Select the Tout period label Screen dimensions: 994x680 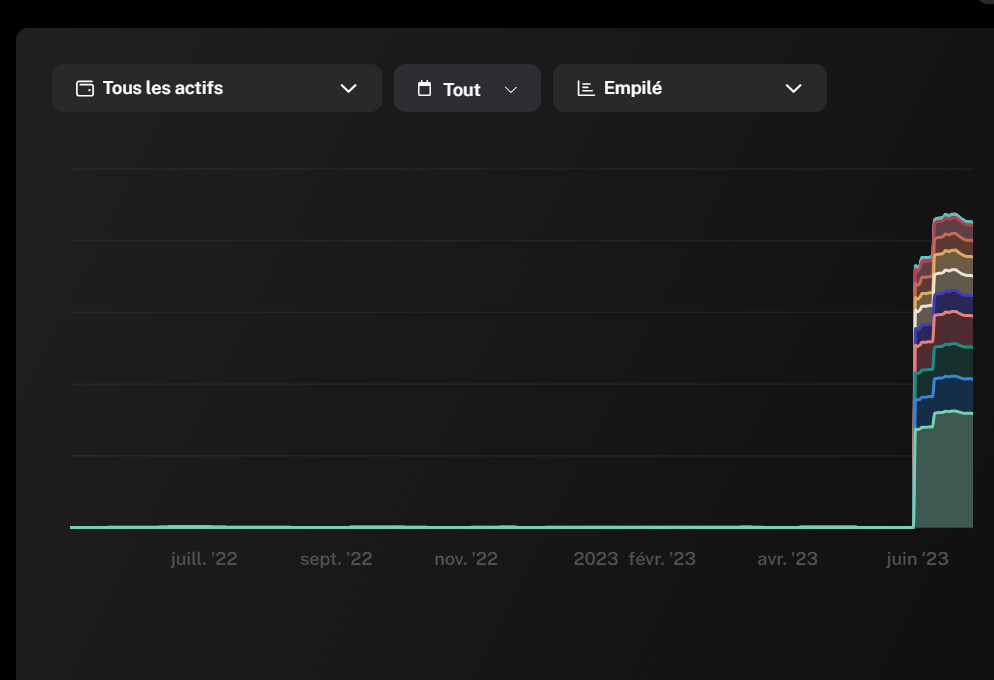coord(462,89)
